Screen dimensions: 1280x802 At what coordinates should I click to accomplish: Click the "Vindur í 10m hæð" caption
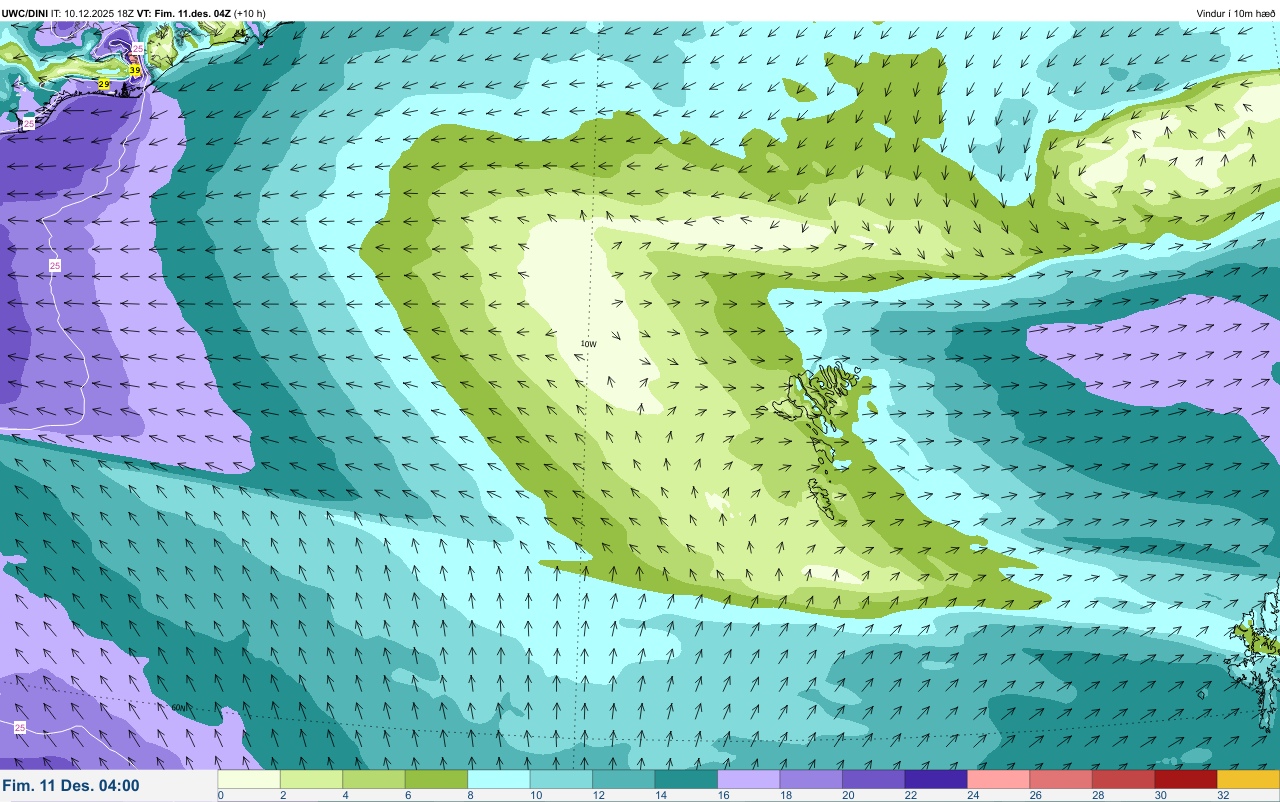pyautogui.click(x=1235, y=13)
